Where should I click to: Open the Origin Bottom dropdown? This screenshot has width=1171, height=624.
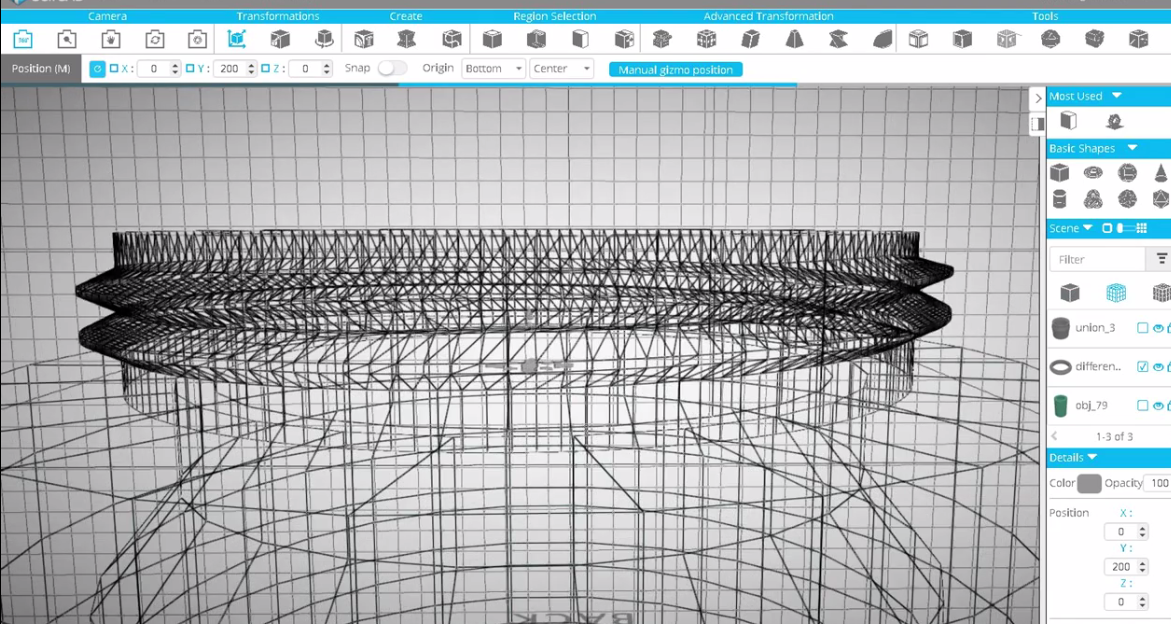pos(494,69)
